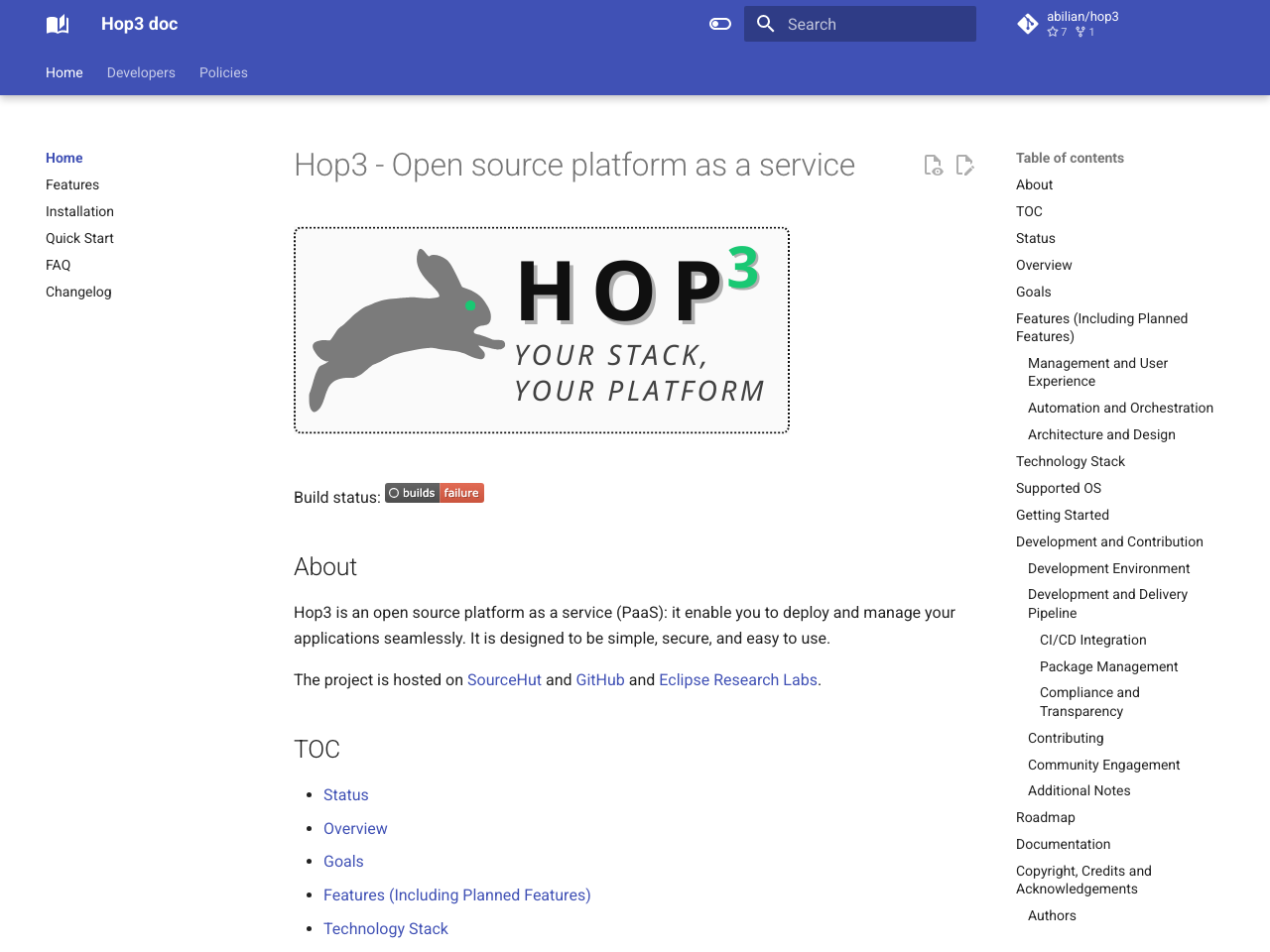Switch to the Developers tab
Screen dimensions: 1270x952
pyautogui.click(x=140, y=71)
